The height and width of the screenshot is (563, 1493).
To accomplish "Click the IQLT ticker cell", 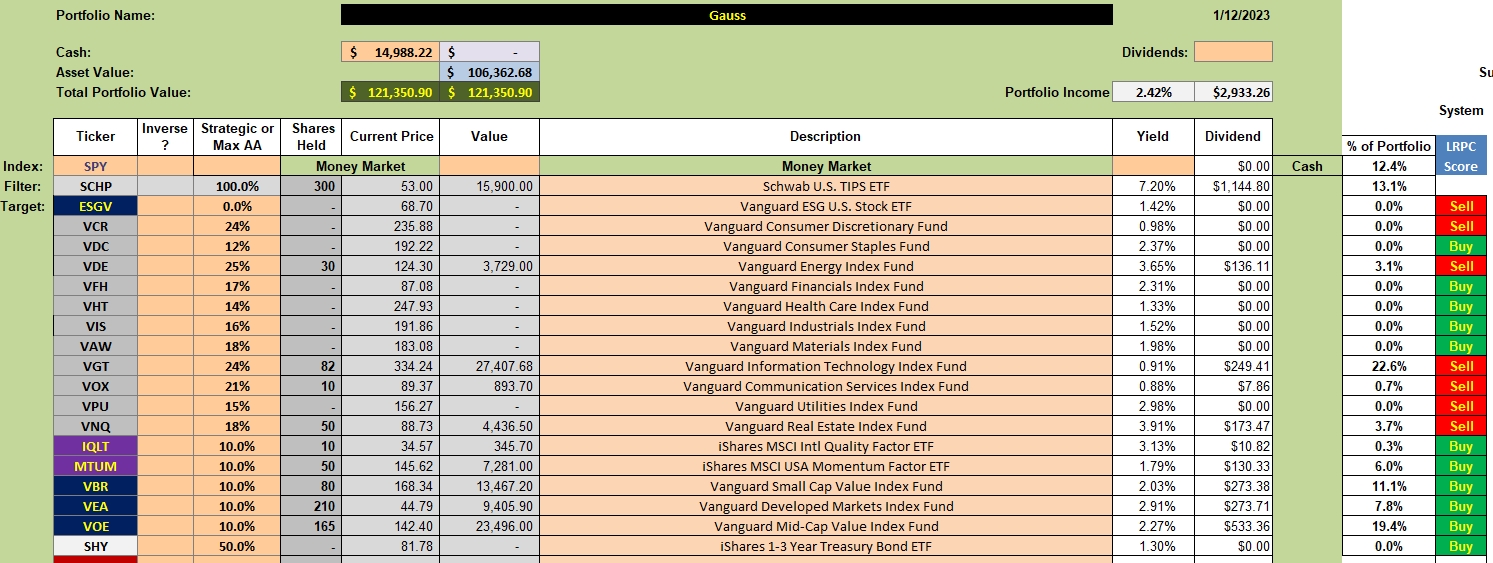I will pos(96,446).
